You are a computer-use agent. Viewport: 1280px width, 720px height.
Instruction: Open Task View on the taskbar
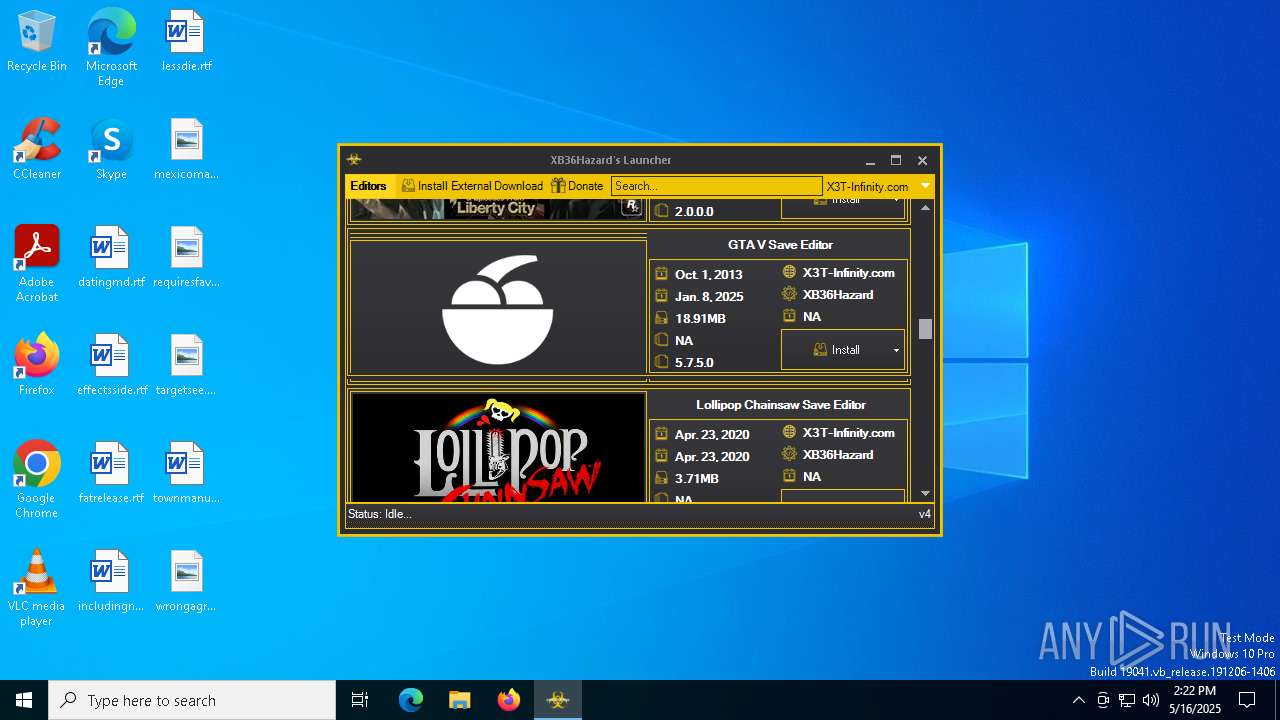tap(360, 700)
